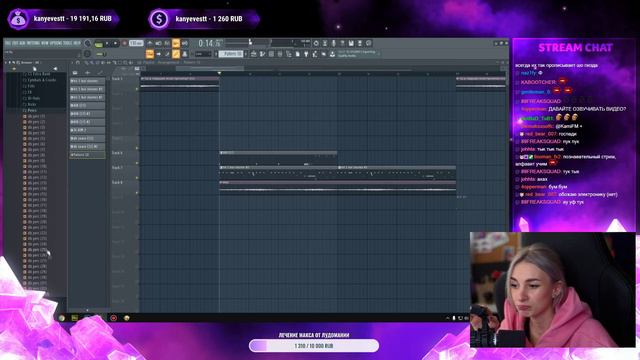Viewport: 640px width, 360px height.
Task: Open the Playlist view icon
Action: [253, 54]
